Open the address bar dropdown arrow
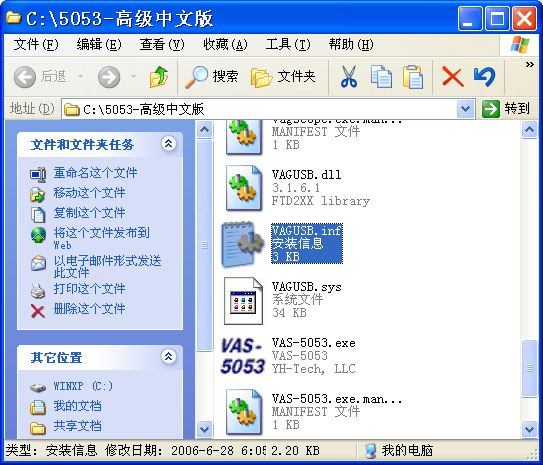 point(465,109)
